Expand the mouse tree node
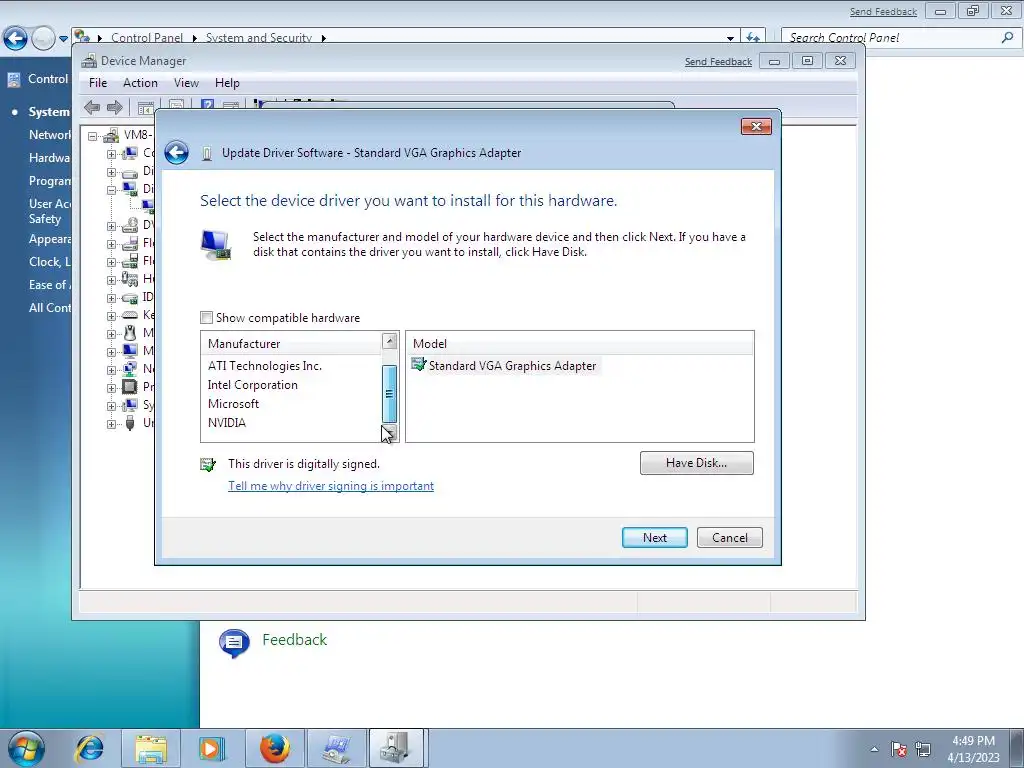 point(112,334)
